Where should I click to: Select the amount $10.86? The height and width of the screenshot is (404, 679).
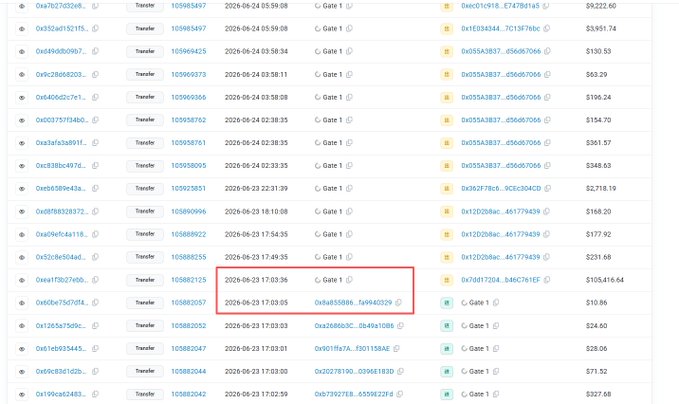[x=597, y=302]
